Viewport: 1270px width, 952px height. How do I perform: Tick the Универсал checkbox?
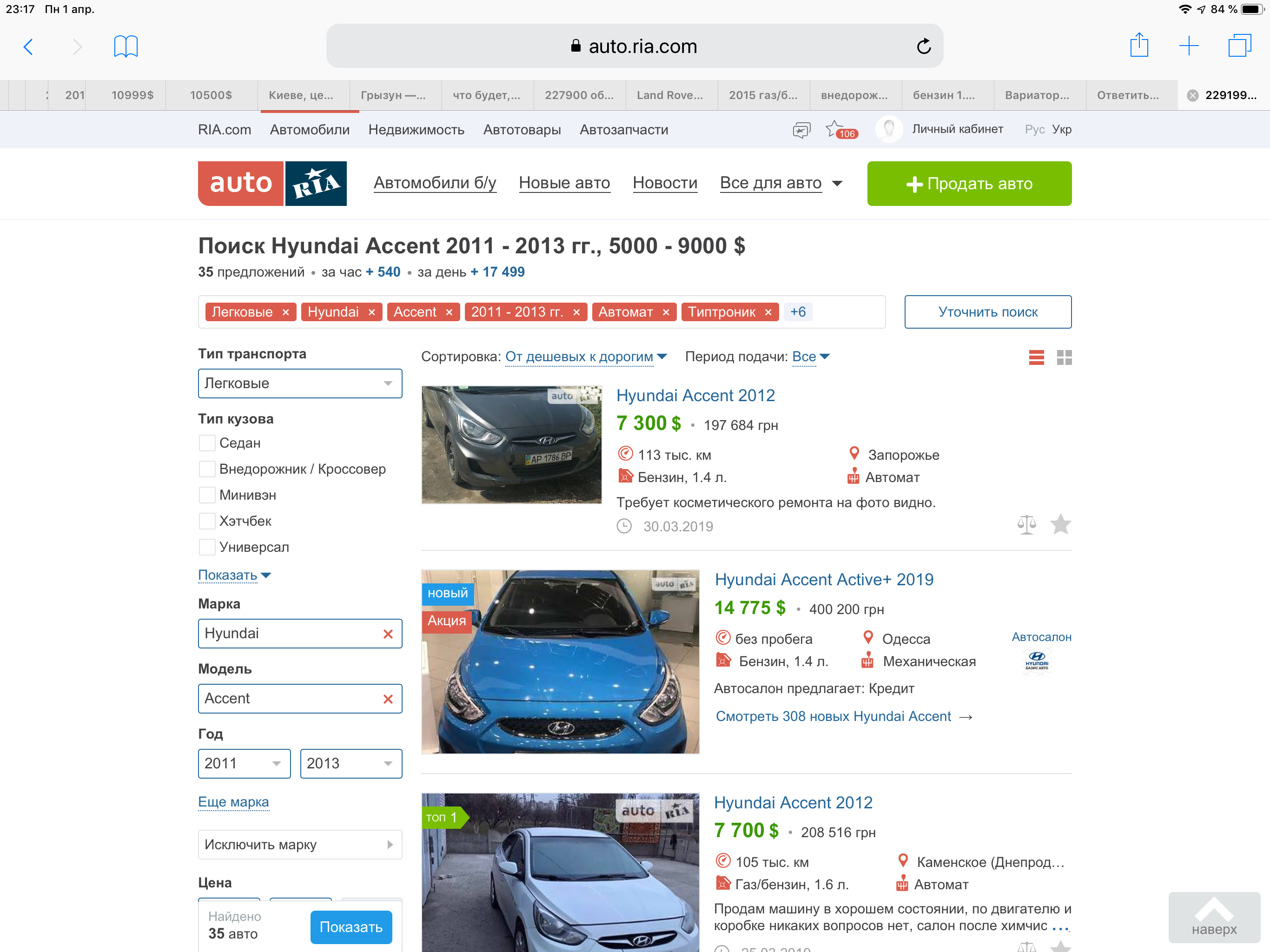tap(207, 547)
